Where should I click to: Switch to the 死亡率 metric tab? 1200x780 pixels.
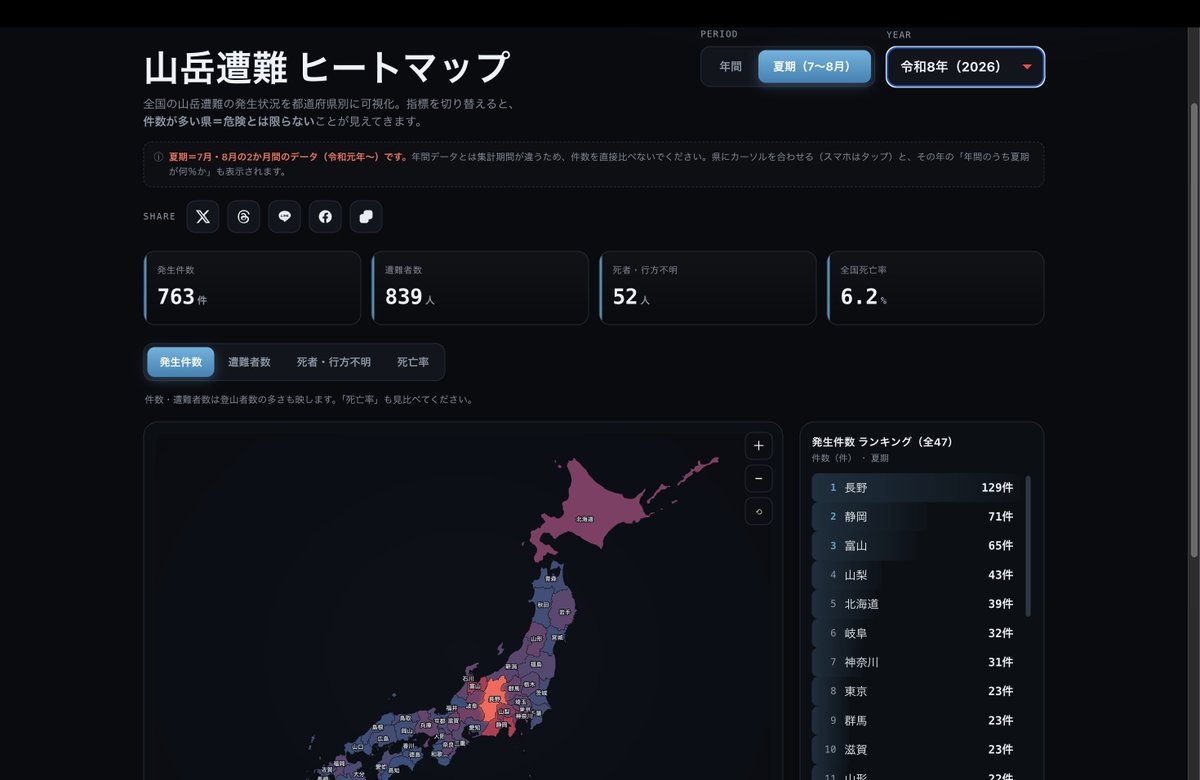pos(413,362)
